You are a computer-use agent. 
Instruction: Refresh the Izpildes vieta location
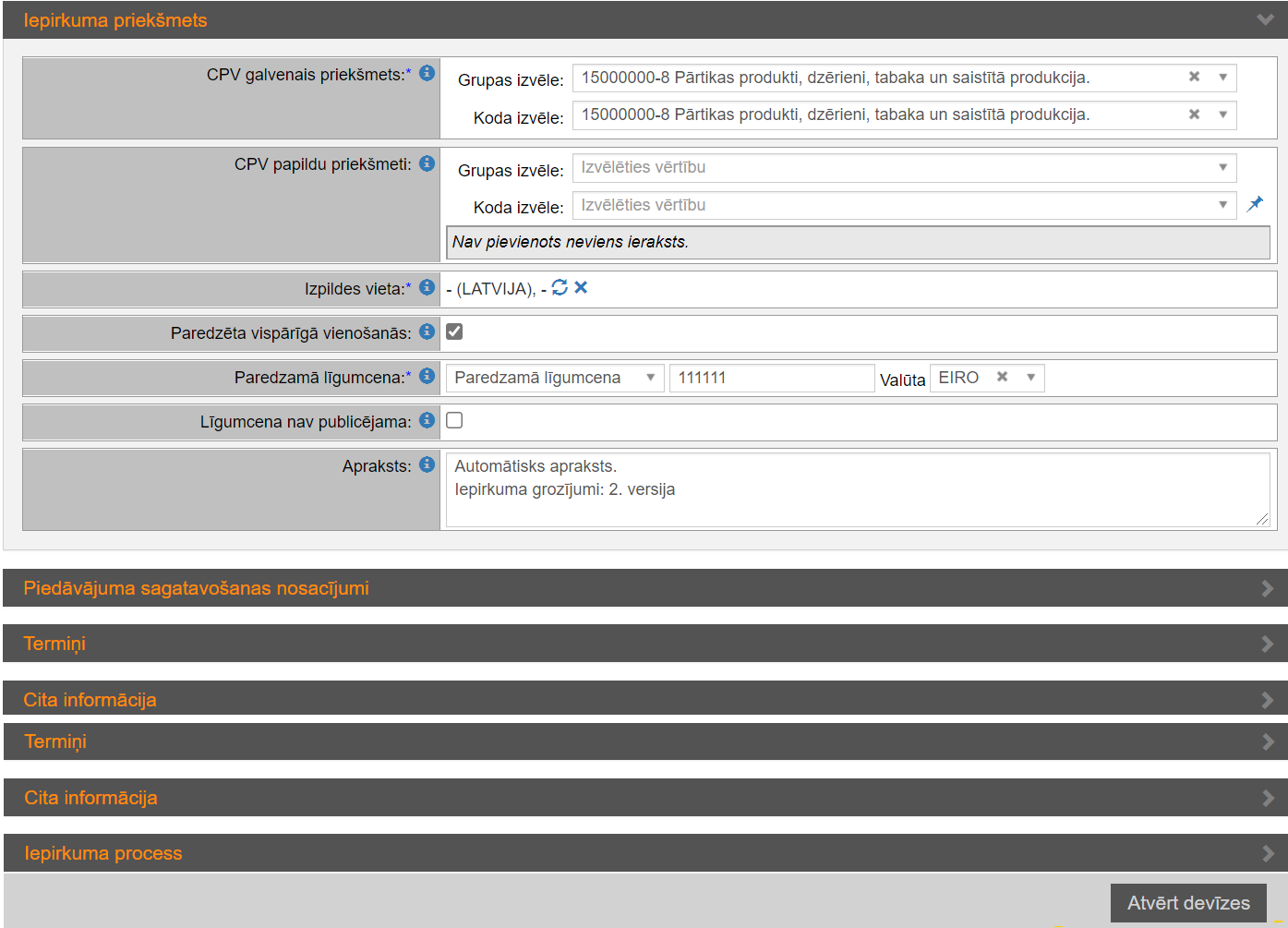(x=560, y=288)
